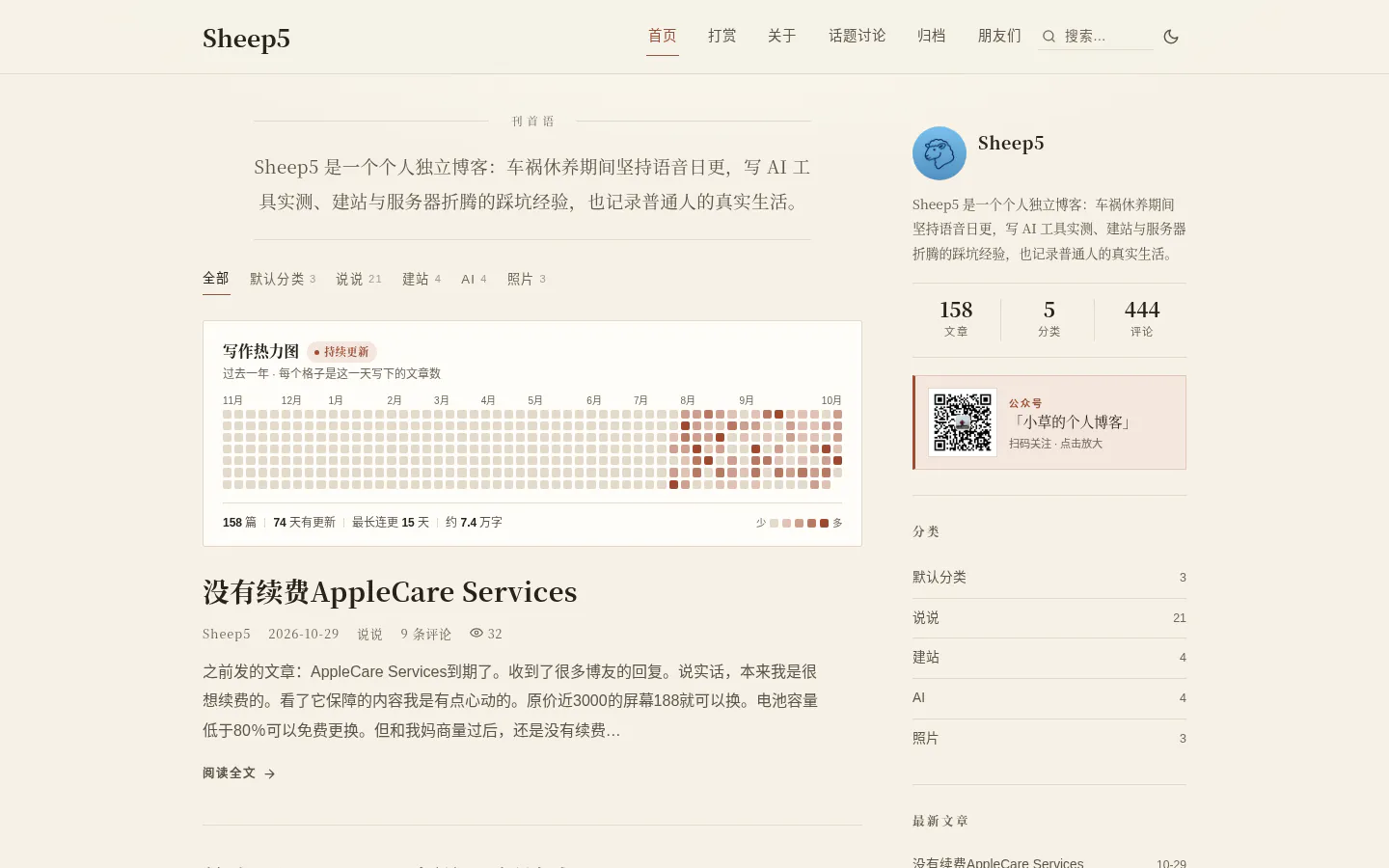This screenshot has height=868, width=1389.
Task: Click the Sheep5 avatar image in sidebar
Action: [940, 153]
